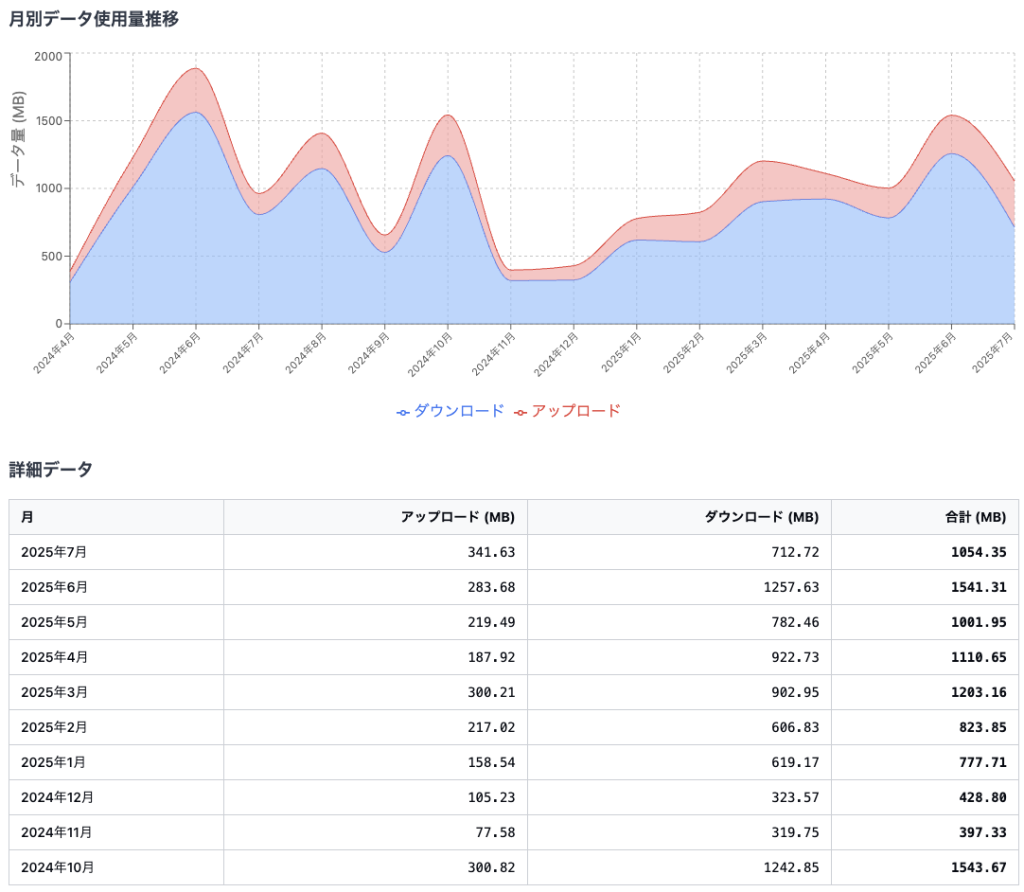Click the ダウンロード legend marker icon
The width and height of the screenshot is (1024, 892).
coord(403,413)
